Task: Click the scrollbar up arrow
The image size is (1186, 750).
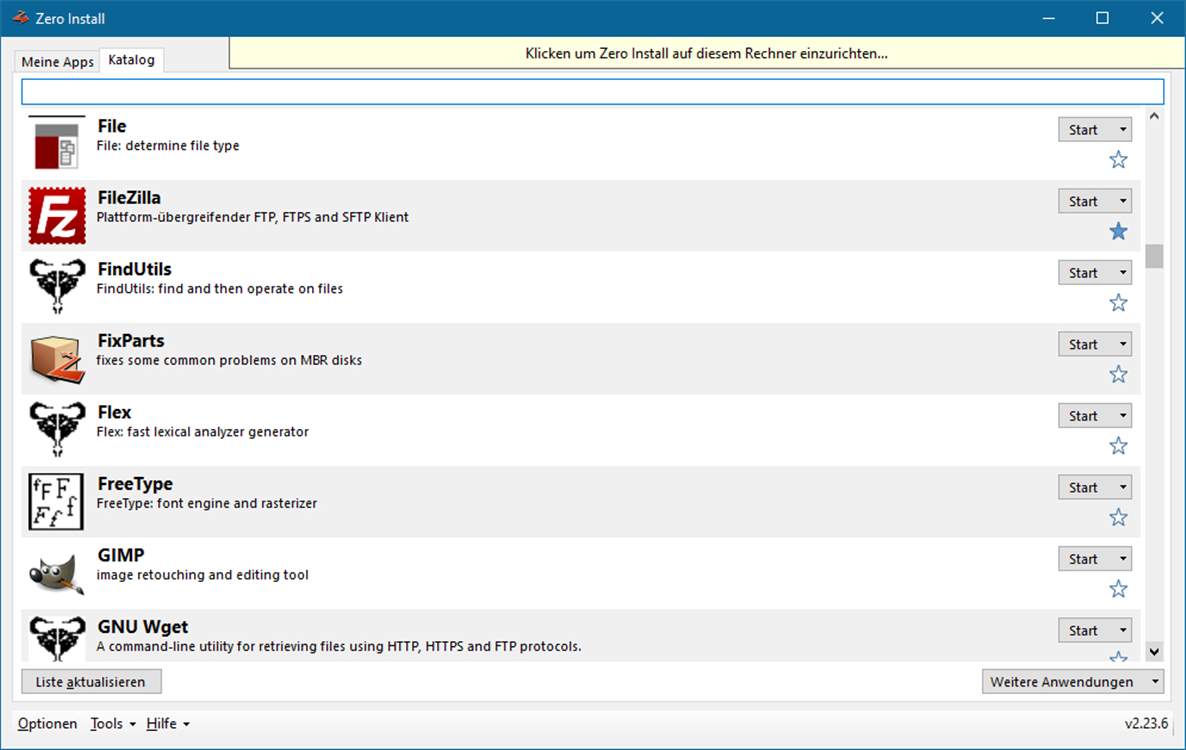Action: (x=1153, y=116)
